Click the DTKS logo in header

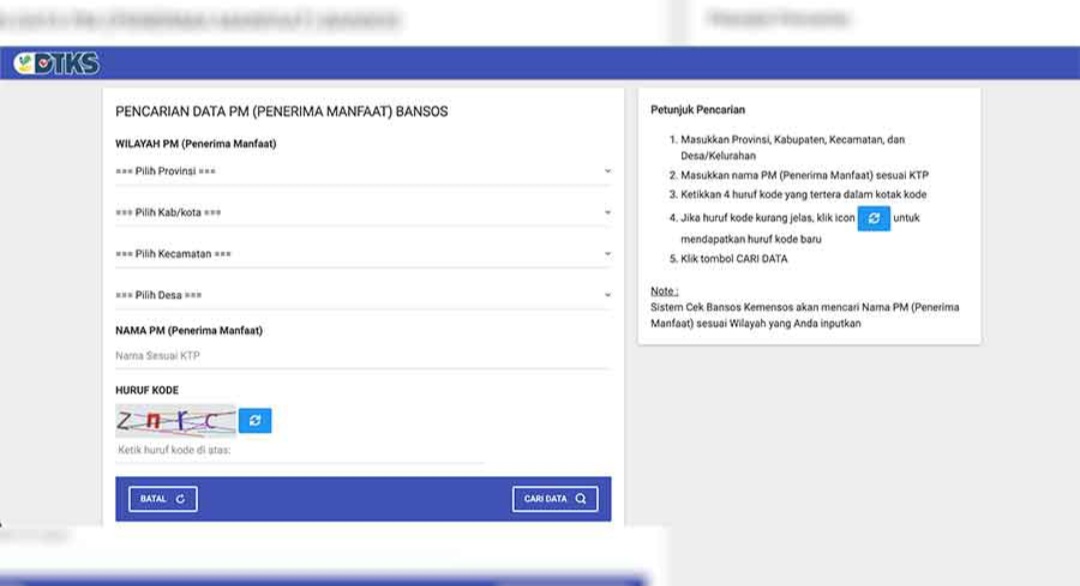(x=56, y=63)
